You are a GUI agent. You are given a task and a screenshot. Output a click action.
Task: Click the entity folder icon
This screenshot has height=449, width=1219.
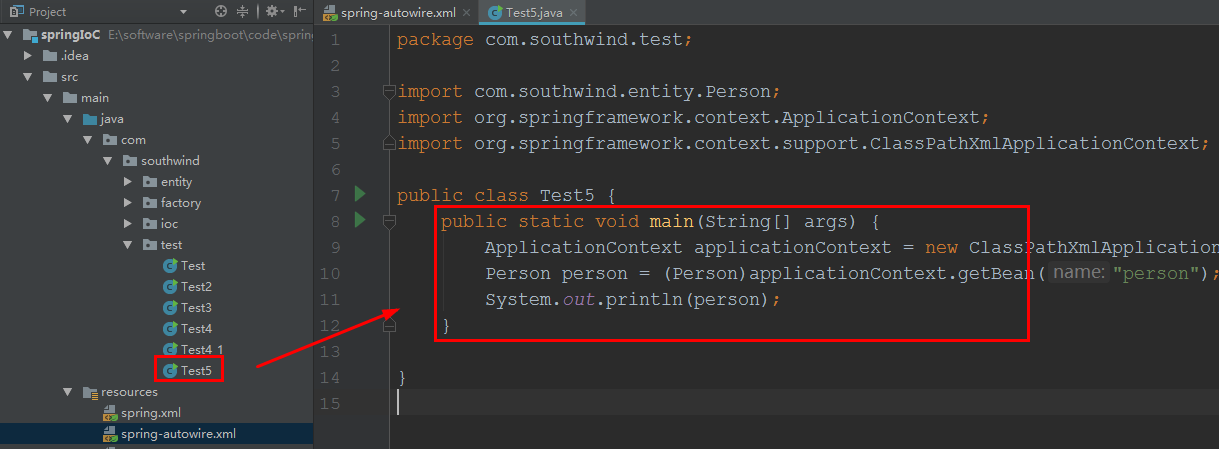(x=150, y=181)
